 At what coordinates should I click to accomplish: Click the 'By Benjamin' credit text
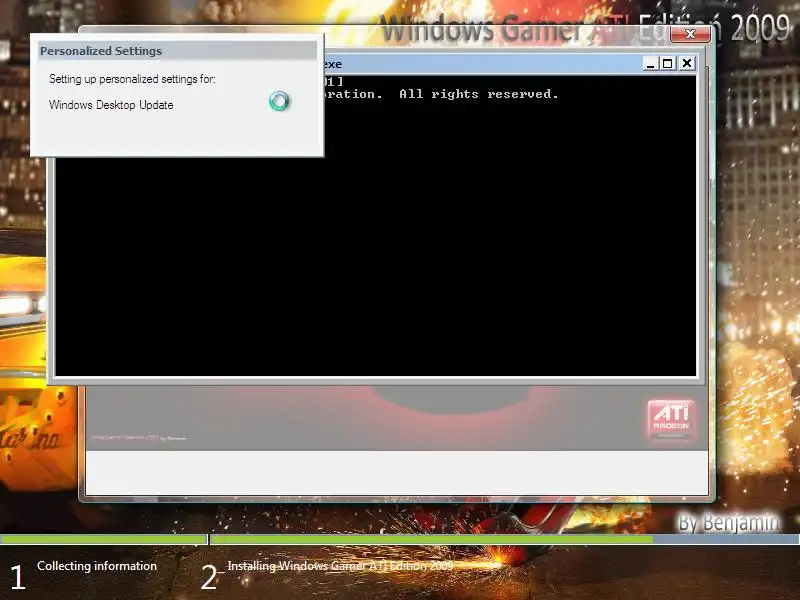click(x=729, y=522)
